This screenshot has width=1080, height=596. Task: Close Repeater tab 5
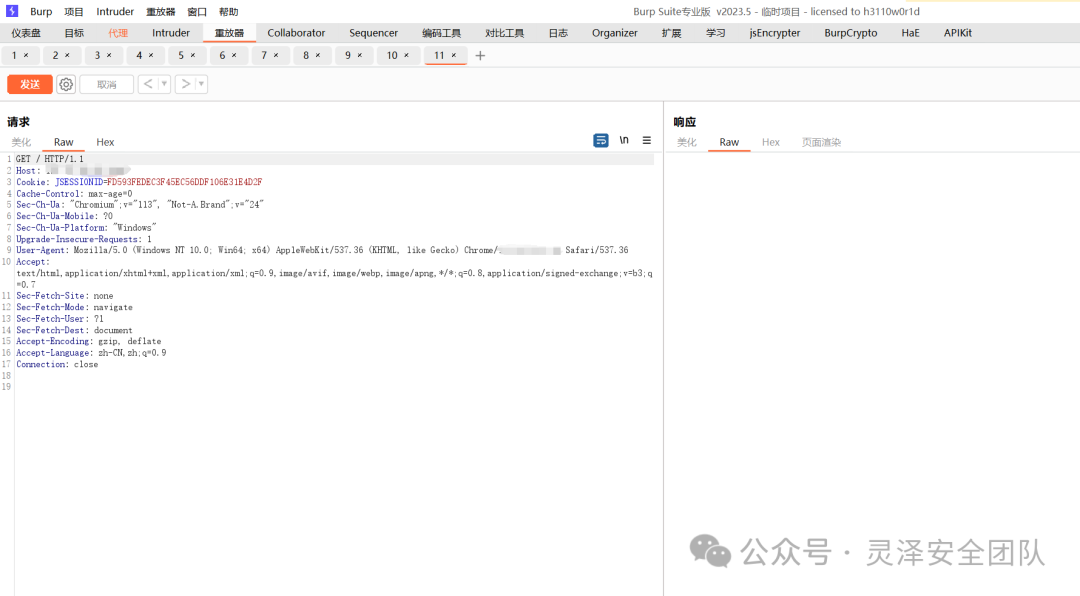click(193, 55)
